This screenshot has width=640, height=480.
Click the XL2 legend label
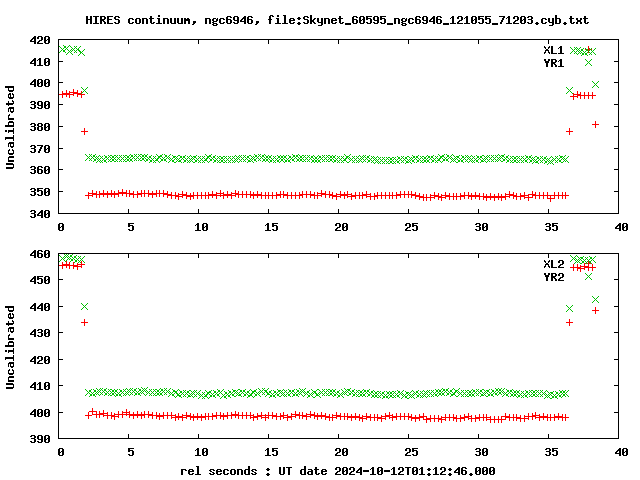(553, 264)
